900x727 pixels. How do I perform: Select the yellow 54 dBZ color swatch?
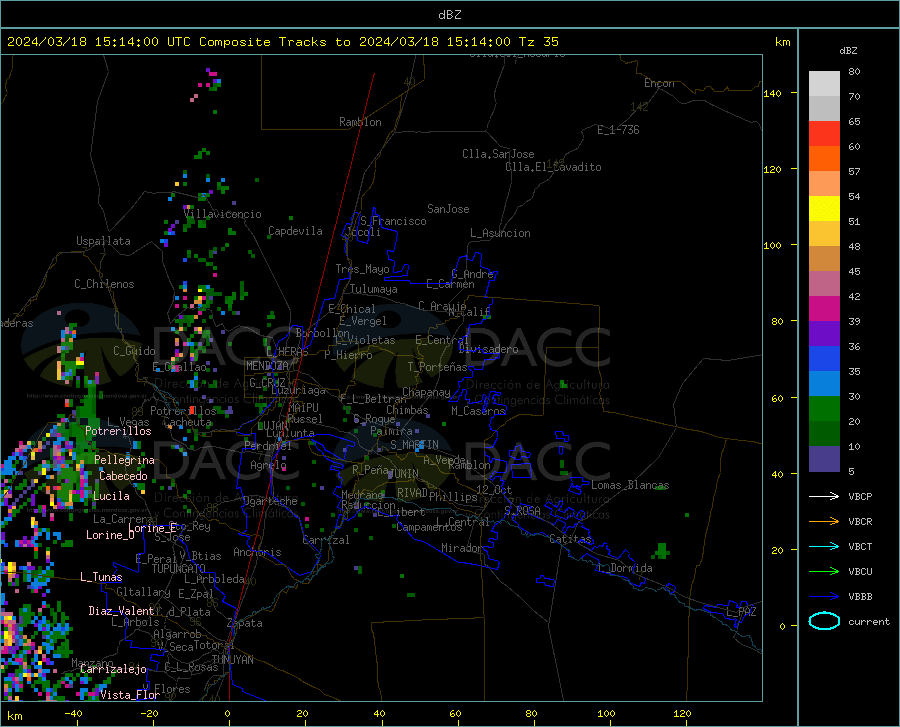pyautogui.click(x=824, y=209)
